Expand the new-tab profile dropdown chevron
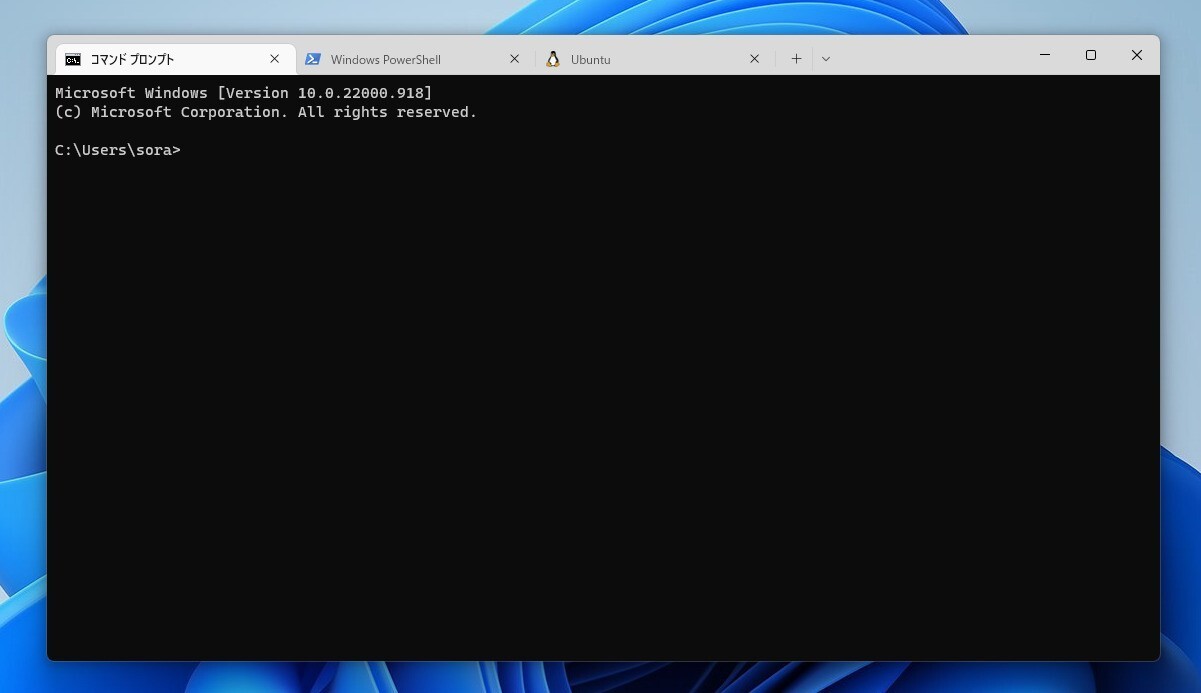1201x693 pixels. click(826, 59)
